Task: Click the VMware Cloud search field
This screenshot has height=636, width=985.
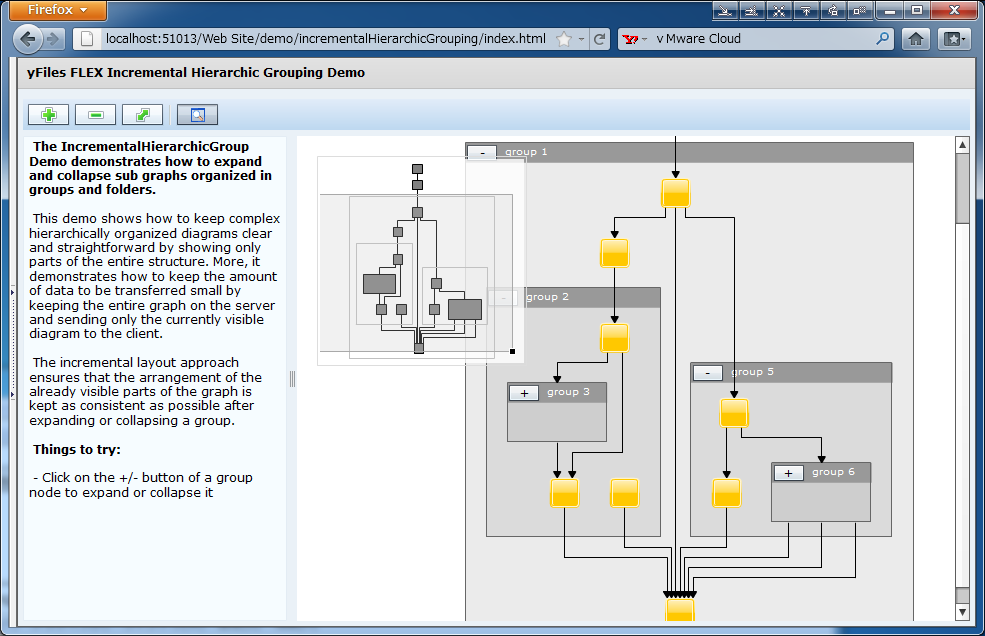Action: [763, 39]
